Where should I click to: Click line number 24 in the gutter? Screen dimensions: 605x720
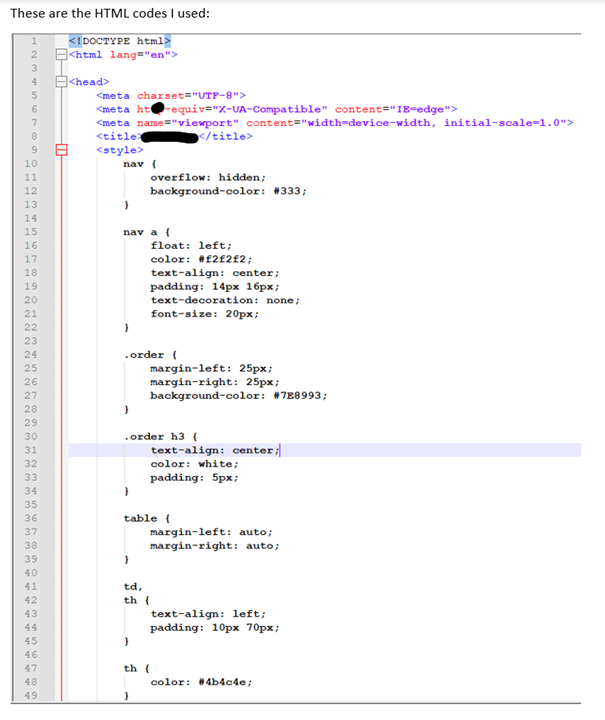coord(31,355)
